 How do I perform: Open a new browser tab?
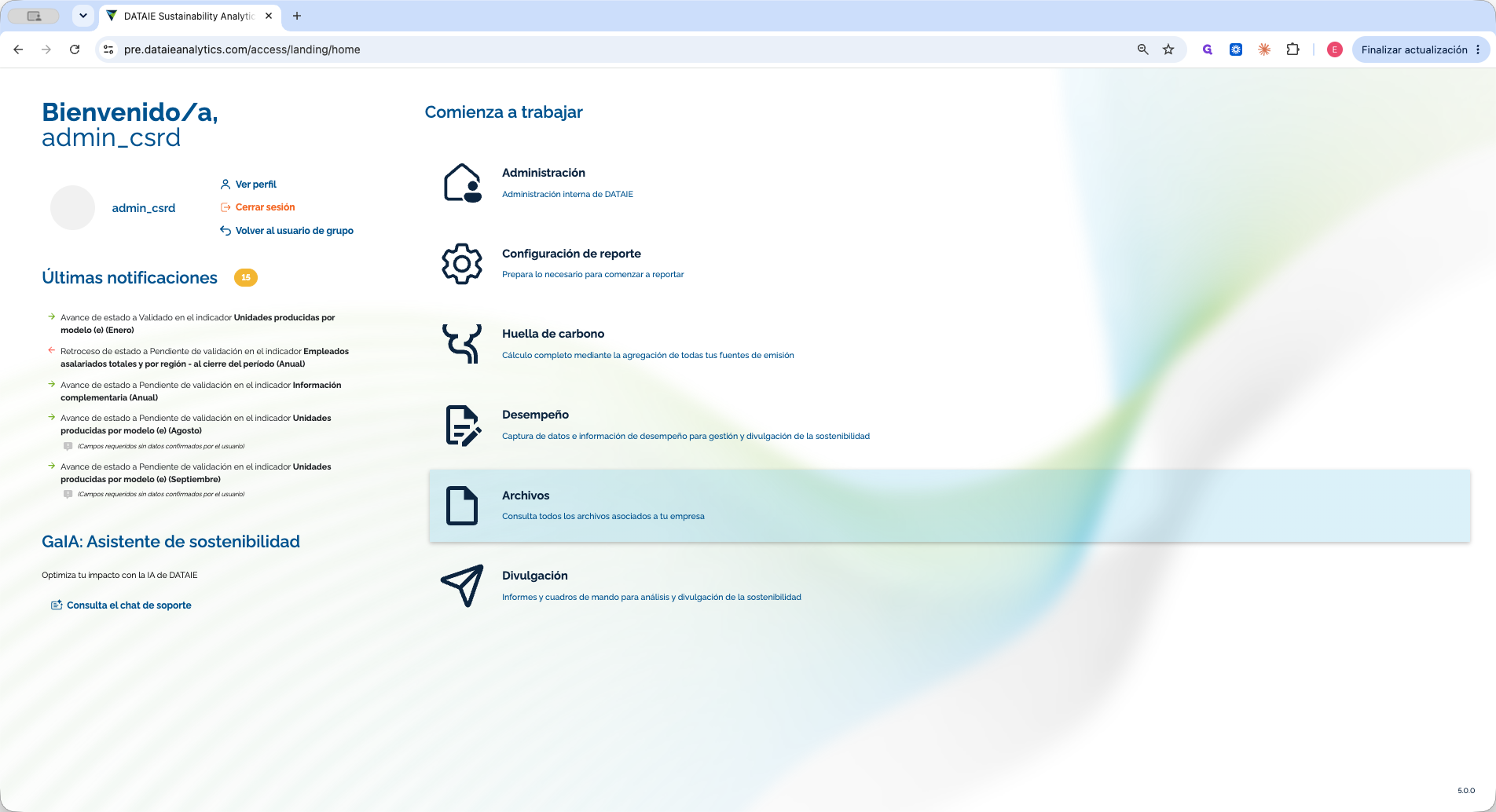297,16
